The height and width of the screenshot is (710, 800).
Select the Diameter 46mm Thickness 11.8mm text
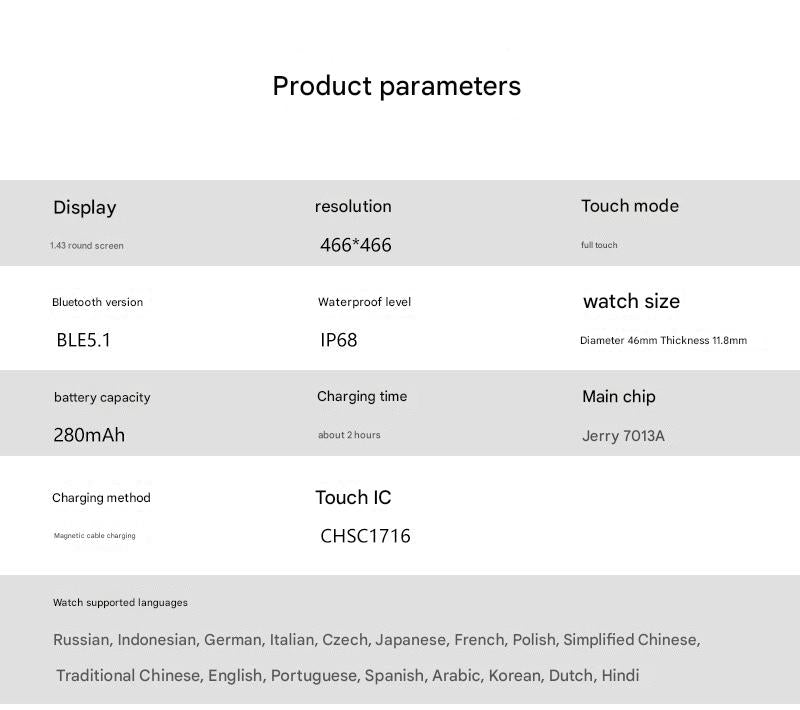[x=663, y=341]
